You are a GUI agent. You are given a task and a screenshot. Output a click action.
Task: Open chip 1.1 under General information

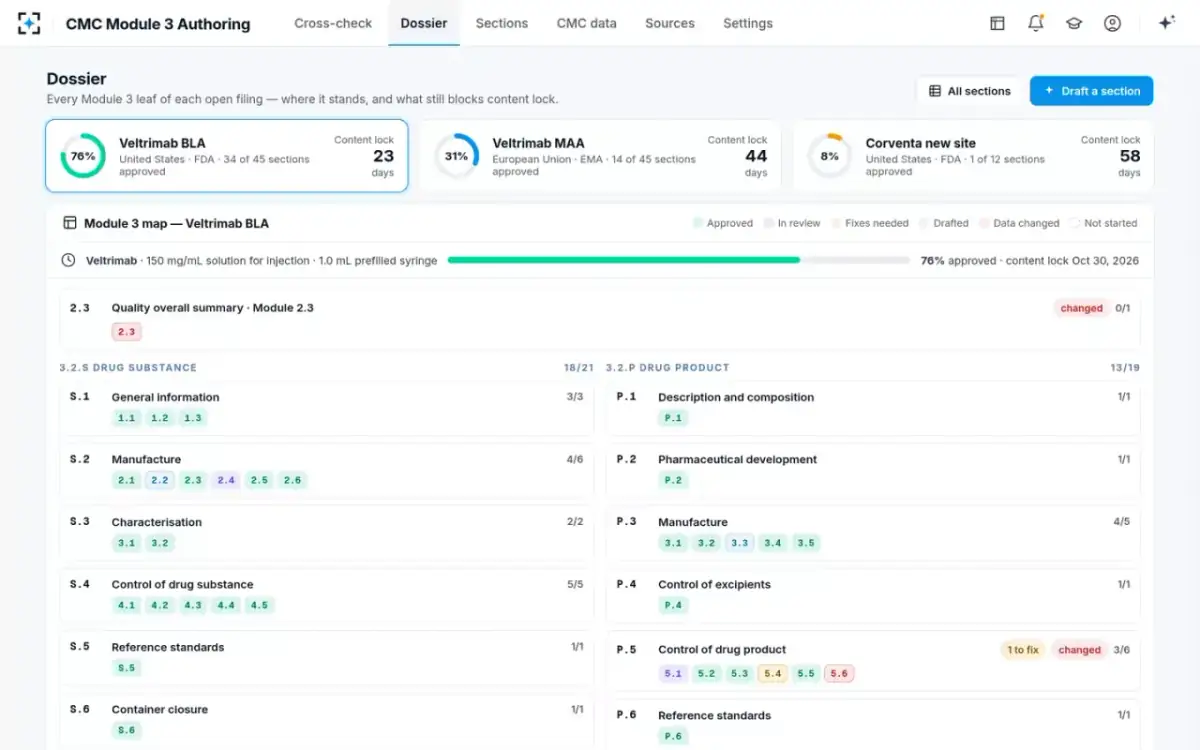(x=126, y=418)
